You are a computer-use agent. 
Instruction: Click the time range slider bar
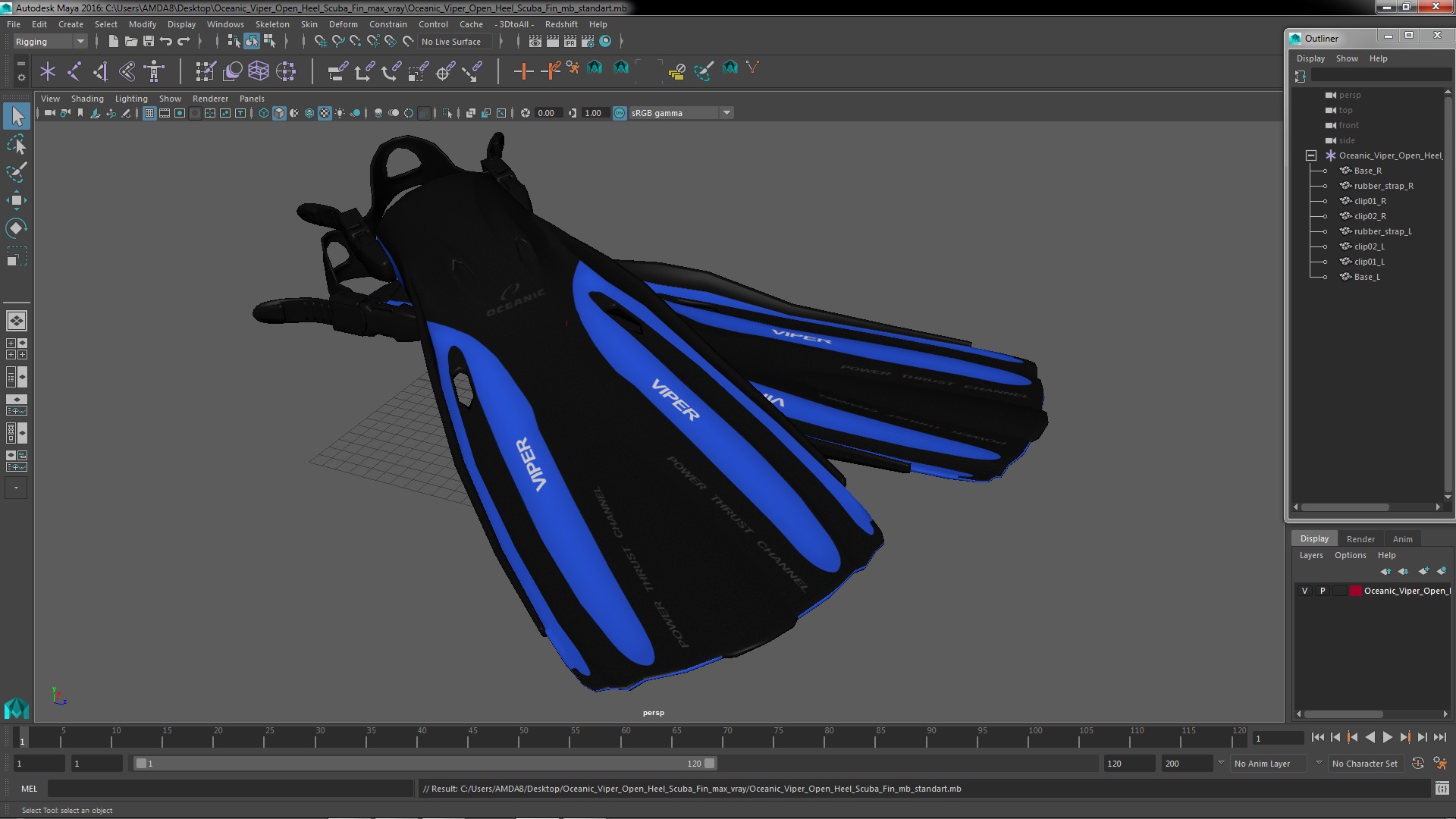(425, 764)
